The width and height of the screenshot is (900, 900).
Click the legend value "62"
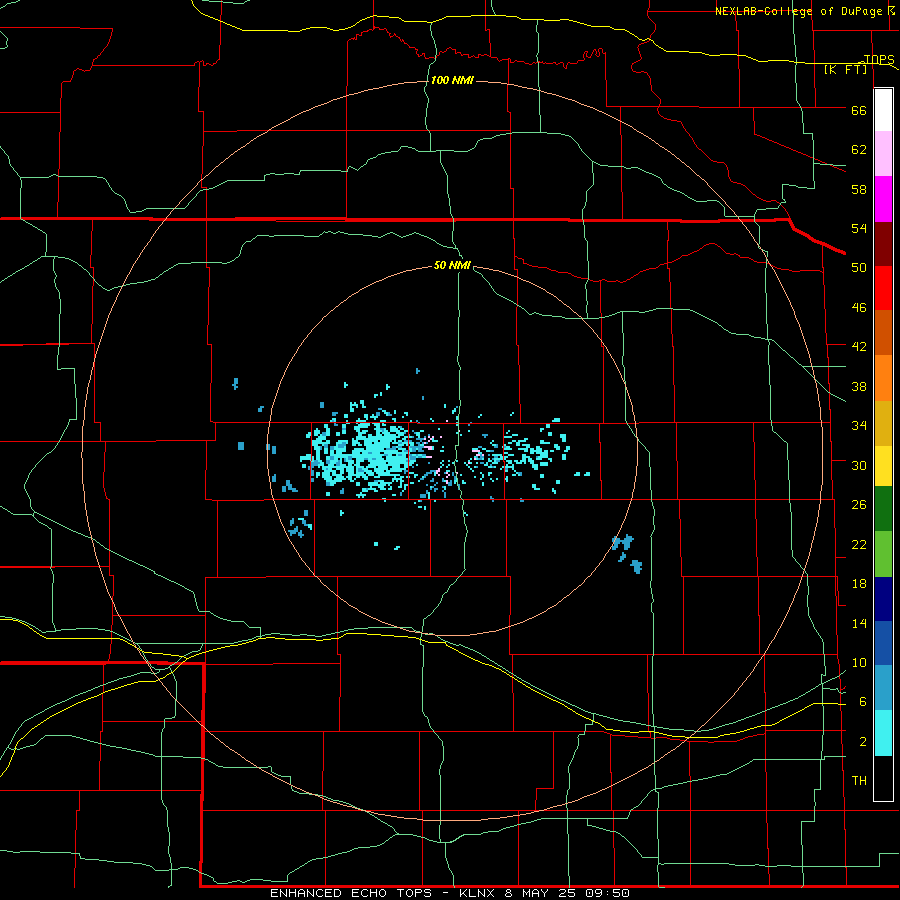click(859, 149)
